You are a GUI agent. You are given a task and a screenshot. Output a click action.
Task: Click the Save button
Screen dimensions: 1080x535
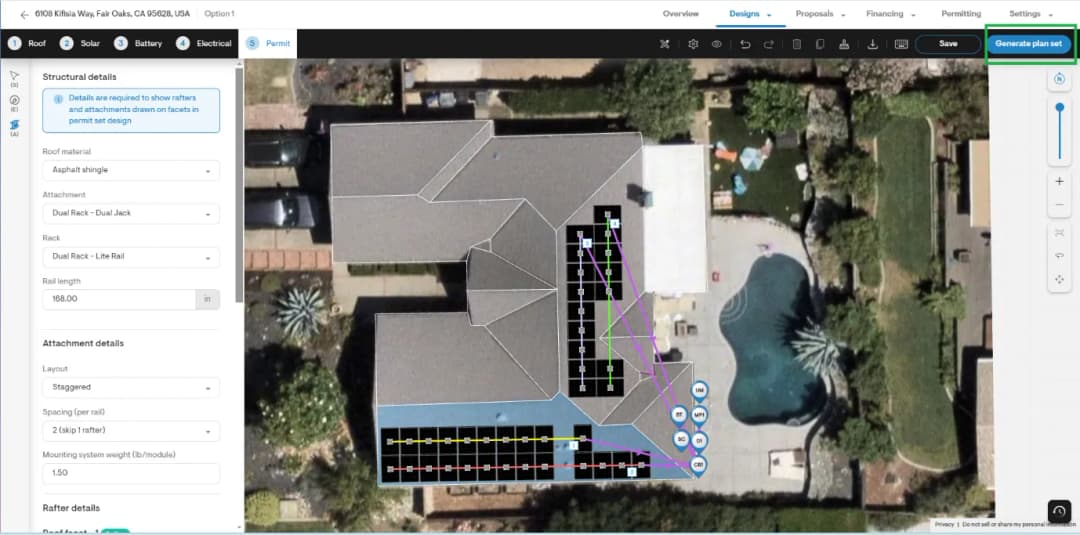click(948, 44)
